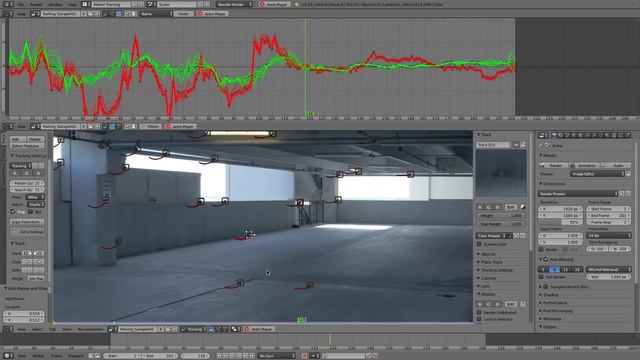Click the Track name field
Viewport: 640px width, 360px height.
(493, 145)
